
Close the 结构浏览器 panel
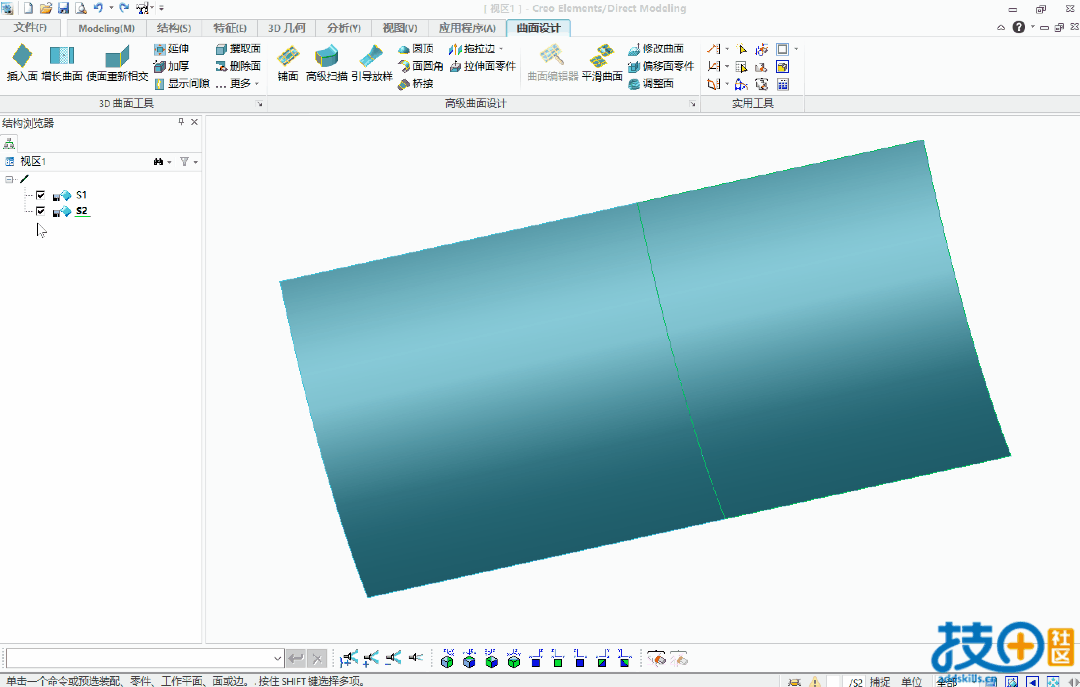pos(194,122)
